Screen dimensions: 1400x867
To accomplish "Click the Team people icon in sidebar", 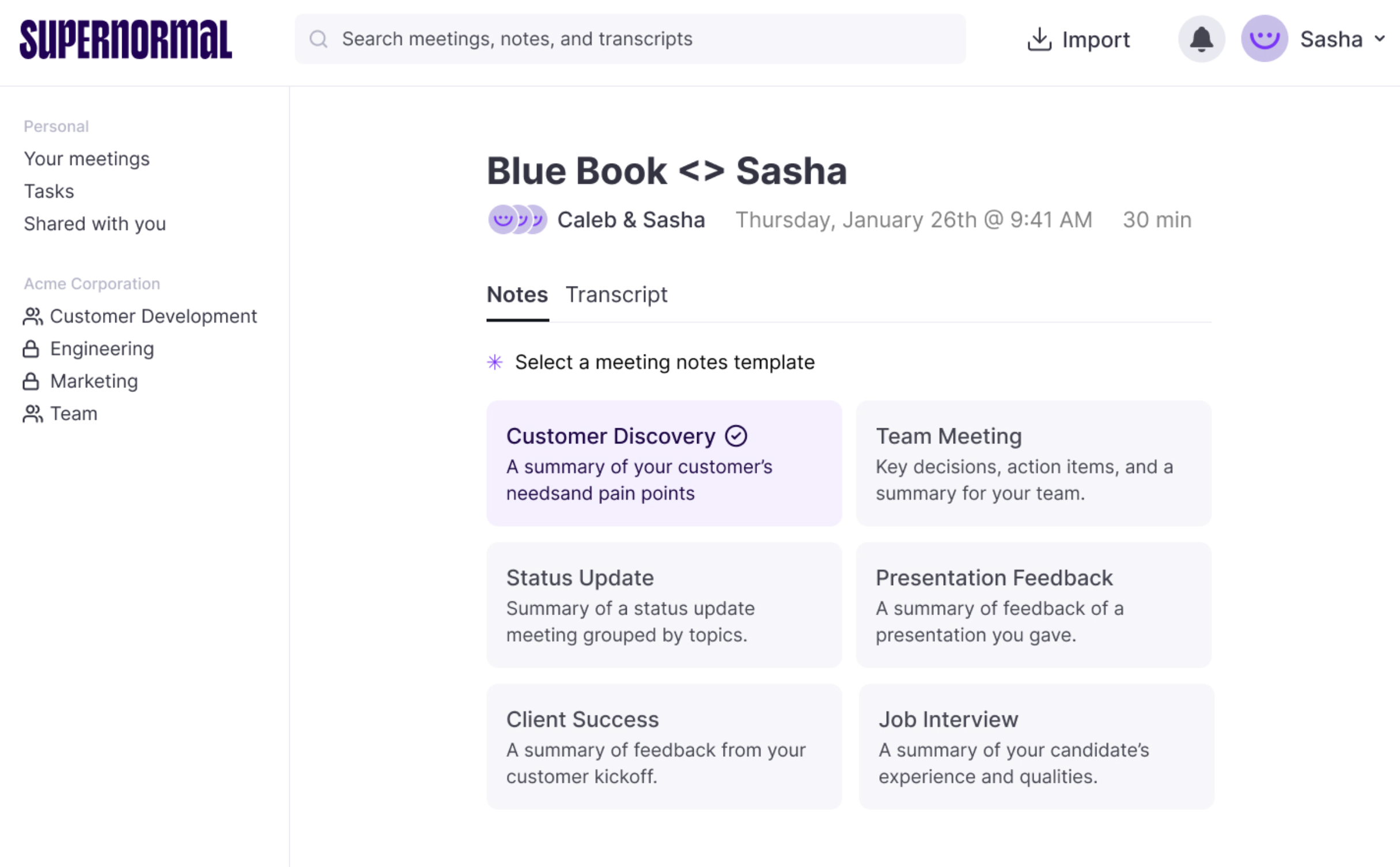I will 32,414.
